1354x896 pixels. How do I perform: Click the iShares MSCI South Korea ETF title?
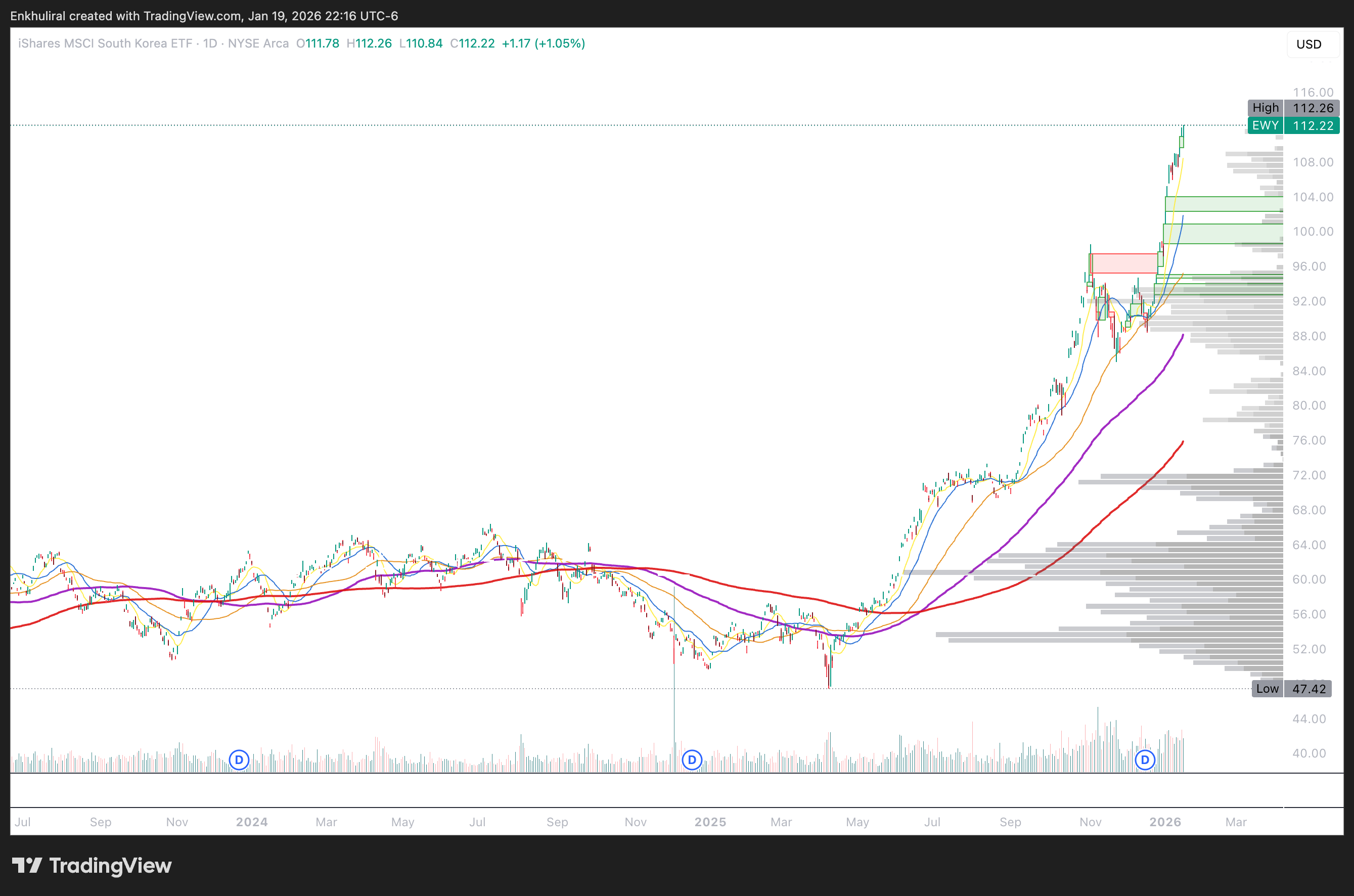click(x=105, y=43)
